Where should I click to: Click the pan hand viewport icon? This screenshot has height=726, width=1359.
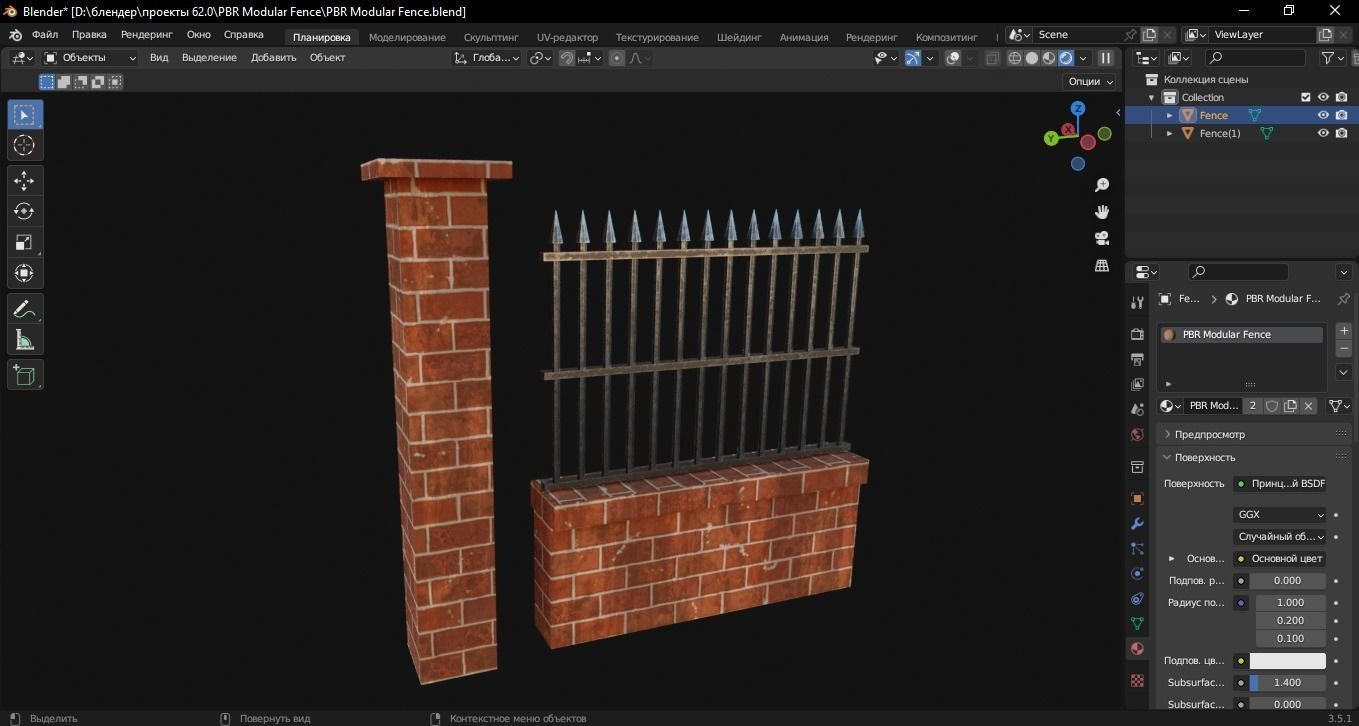[x=1102, y=212]
